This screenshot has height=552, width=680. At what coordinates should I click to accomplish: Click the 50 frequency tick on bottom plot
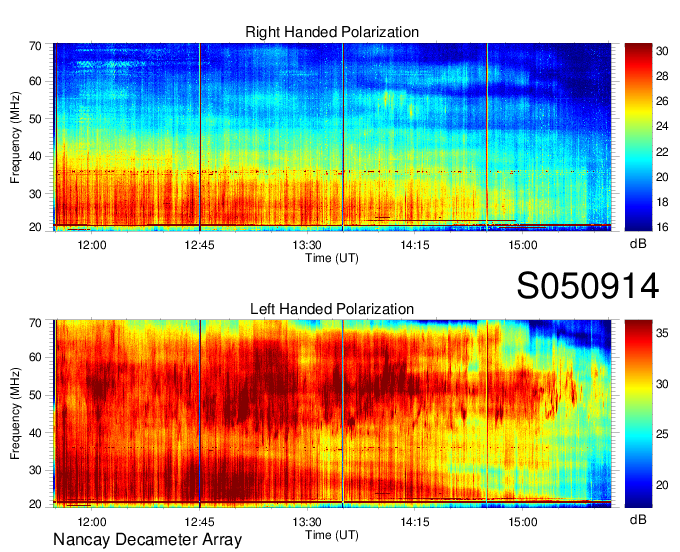point(36,395)
